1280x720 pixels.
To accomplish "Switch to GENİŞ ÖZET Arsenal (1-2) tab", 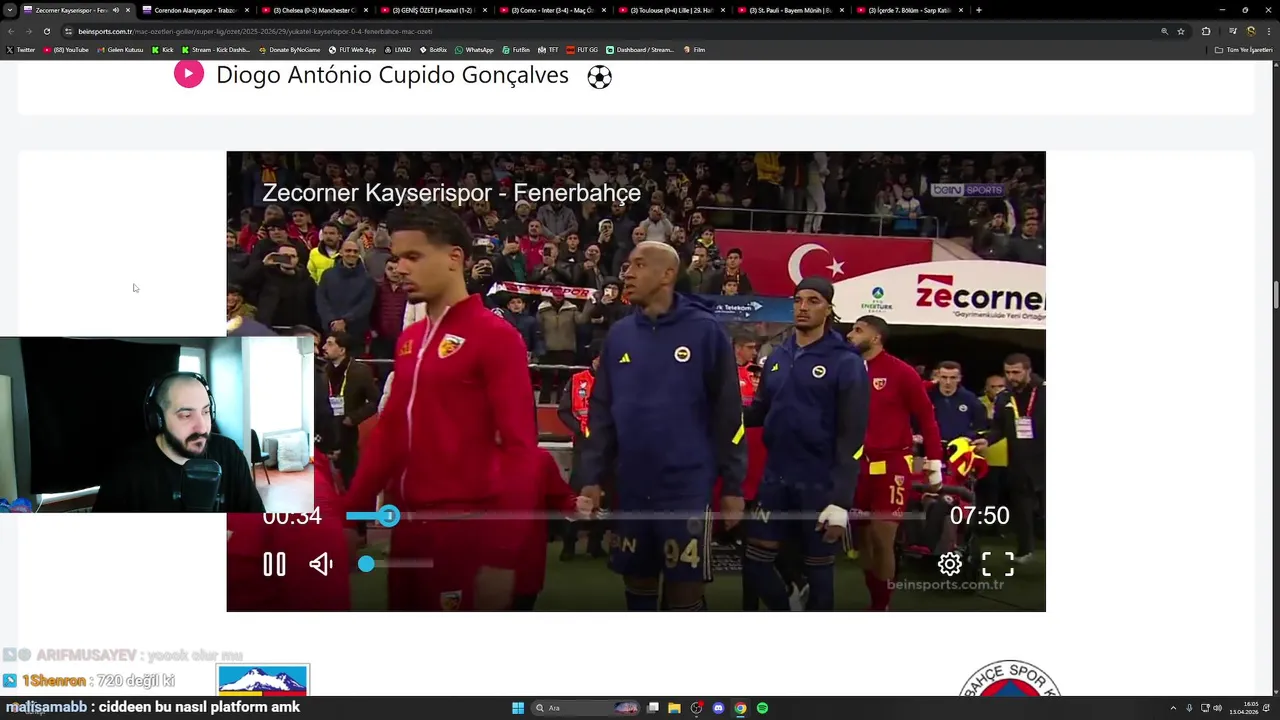I will [x=433, y=10].
